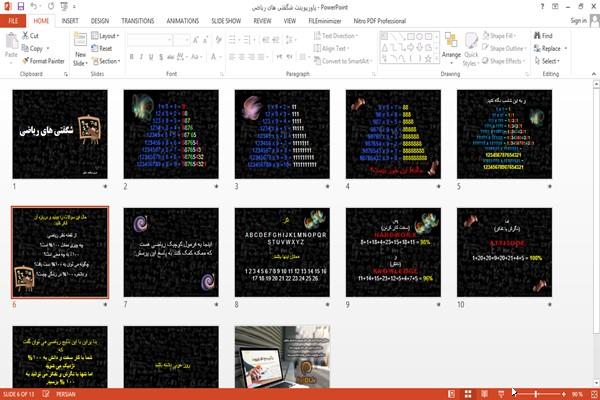The width and height of the screenshot is (600, 400).
Task: Click the Increase Font Size icon
Action: click(x=196, y=40)
